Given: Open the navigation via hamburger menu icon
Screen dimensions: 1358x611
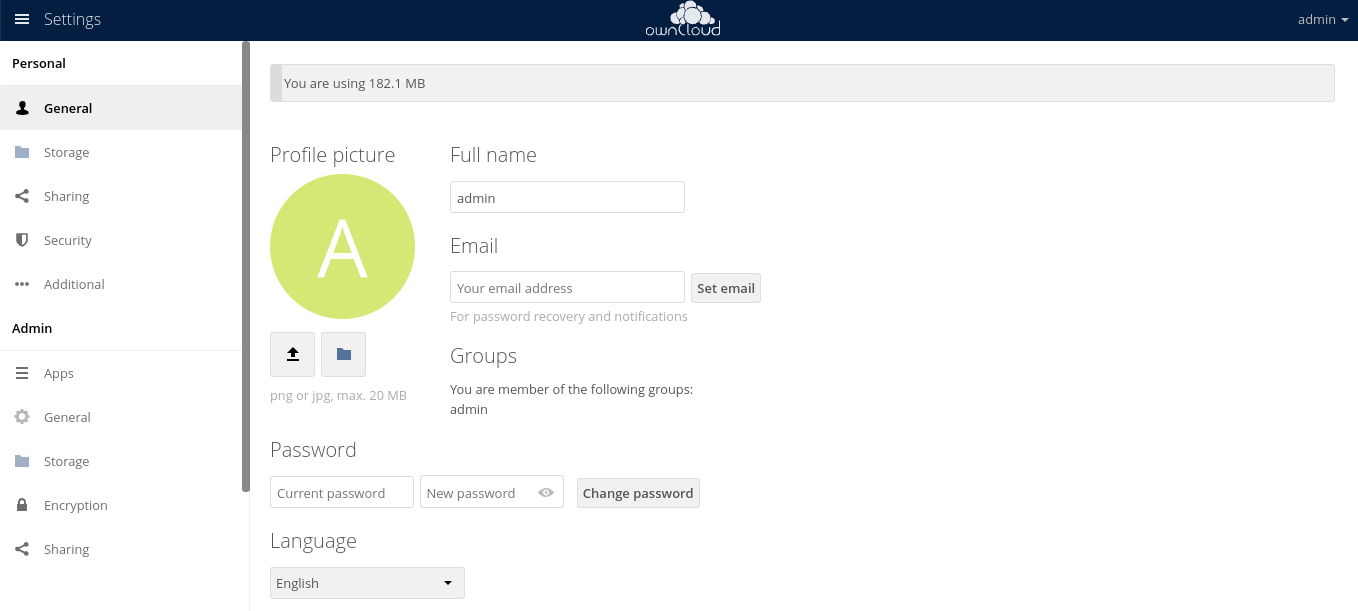Looking at the screenshot, I should 22,19.
